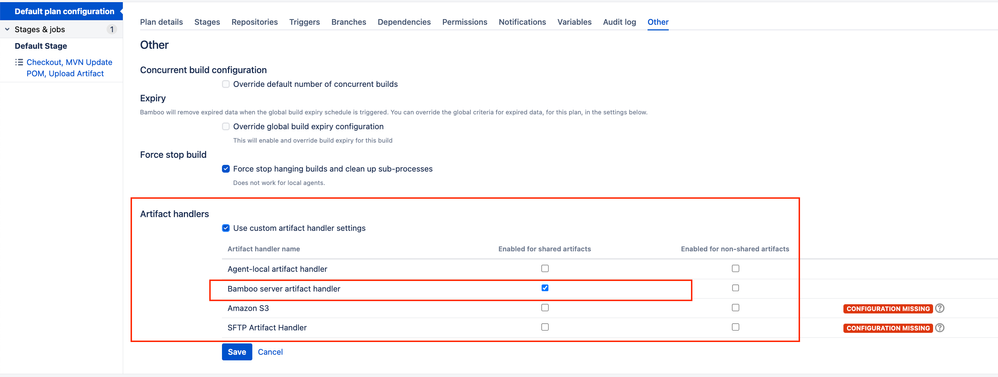
Task: Click help icon beside SFTP configuration missing
Action: click(x=939, y=328)
